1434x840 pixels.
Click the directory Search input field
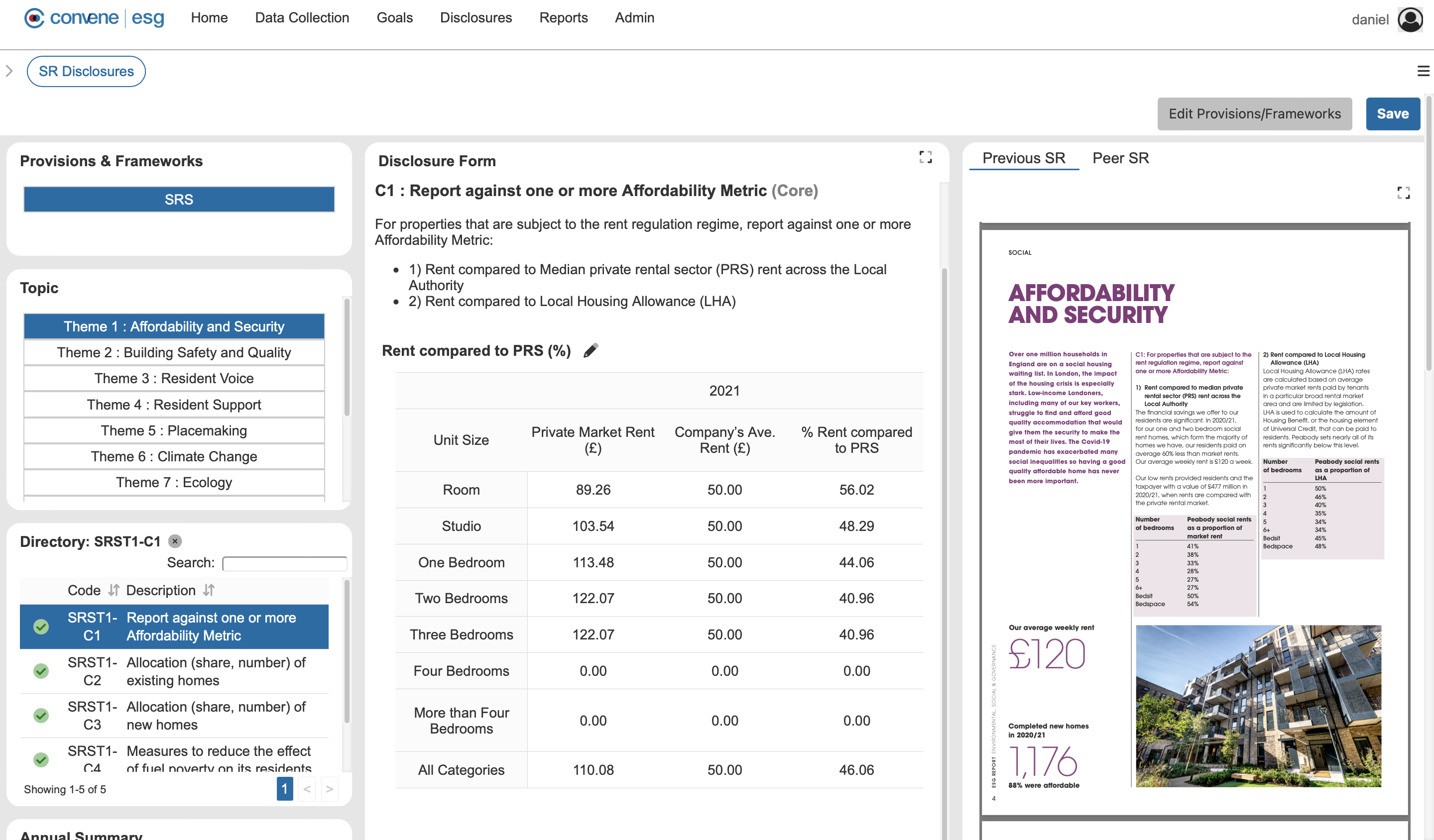[x=284, y=563]
